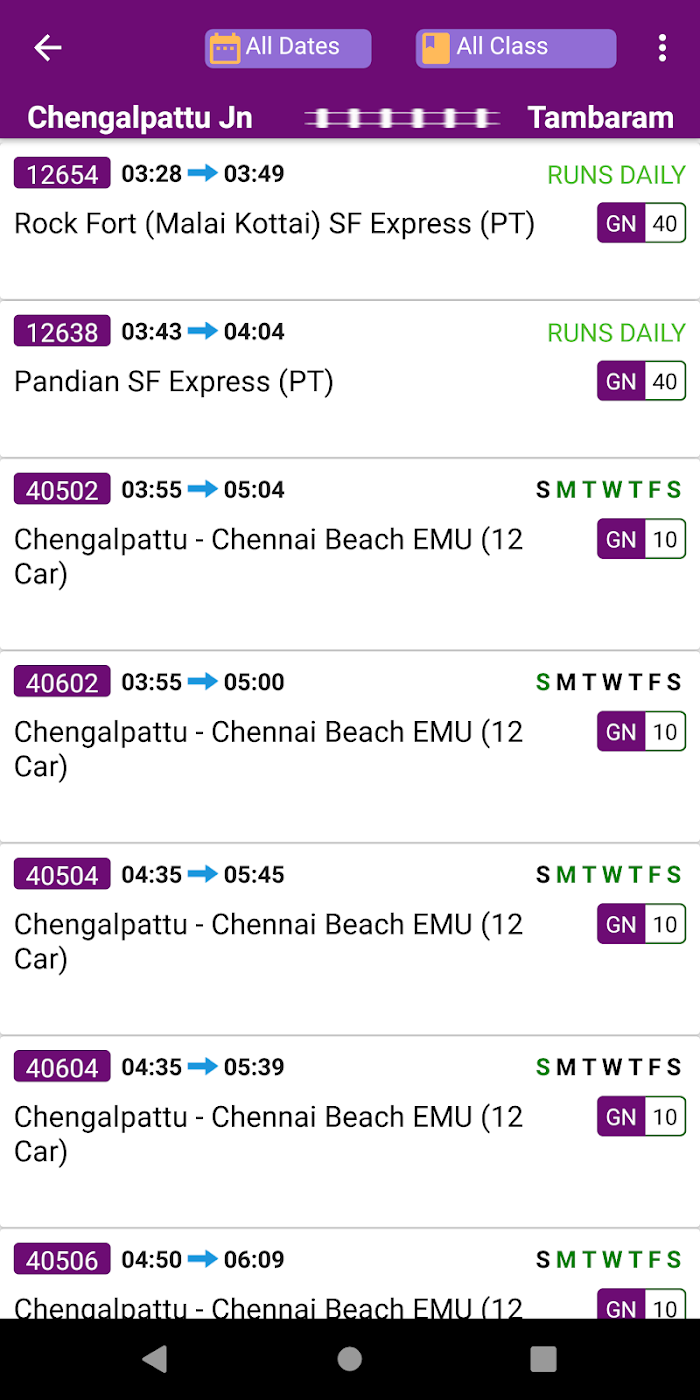The height and width of the screenshot is (1400, 700).
Task: Tap GN 40 fare badge for Pandian Express
Action: coord(642,381)
